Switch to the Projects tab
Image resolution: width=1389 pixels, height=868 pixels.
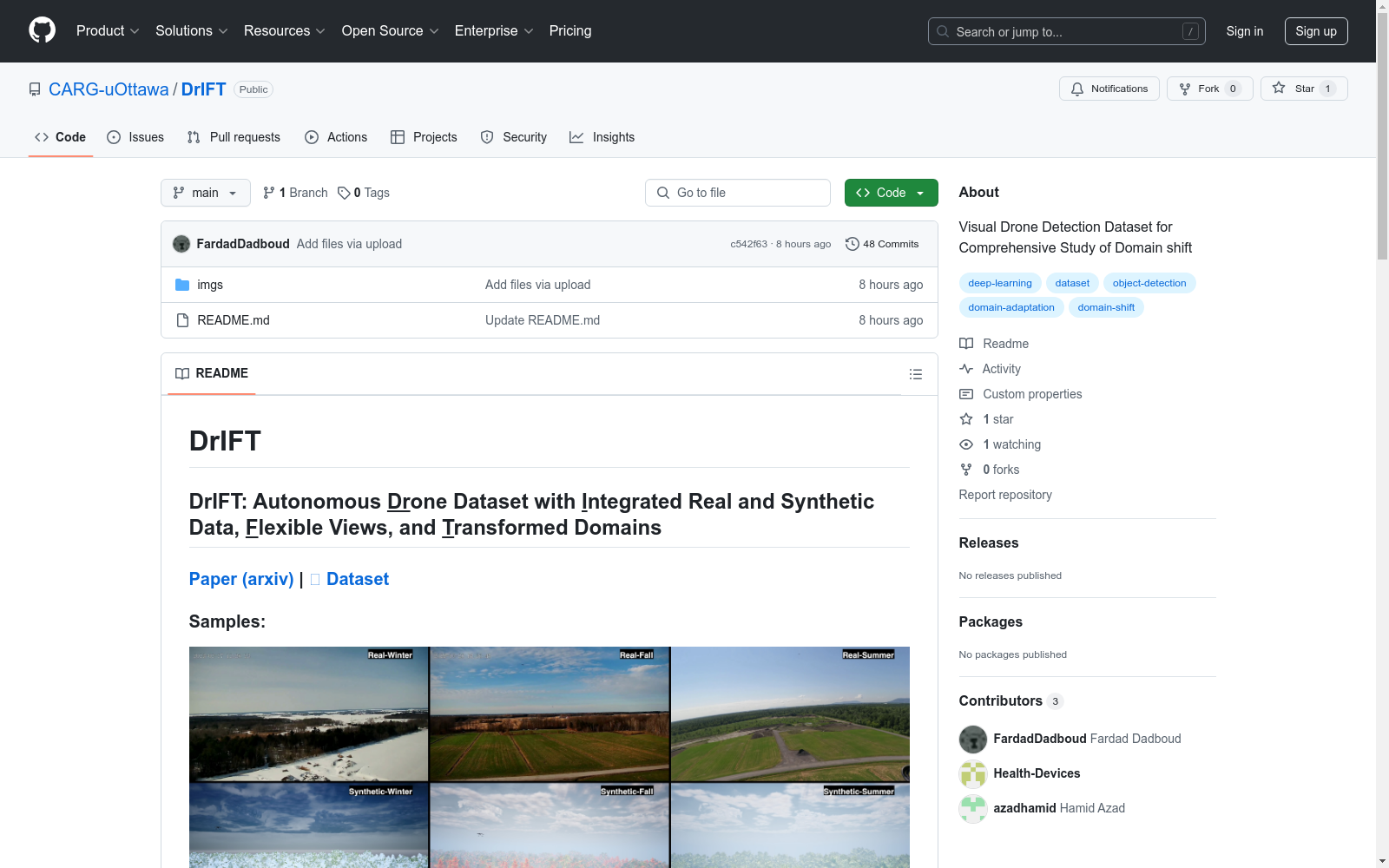point(424,137)
